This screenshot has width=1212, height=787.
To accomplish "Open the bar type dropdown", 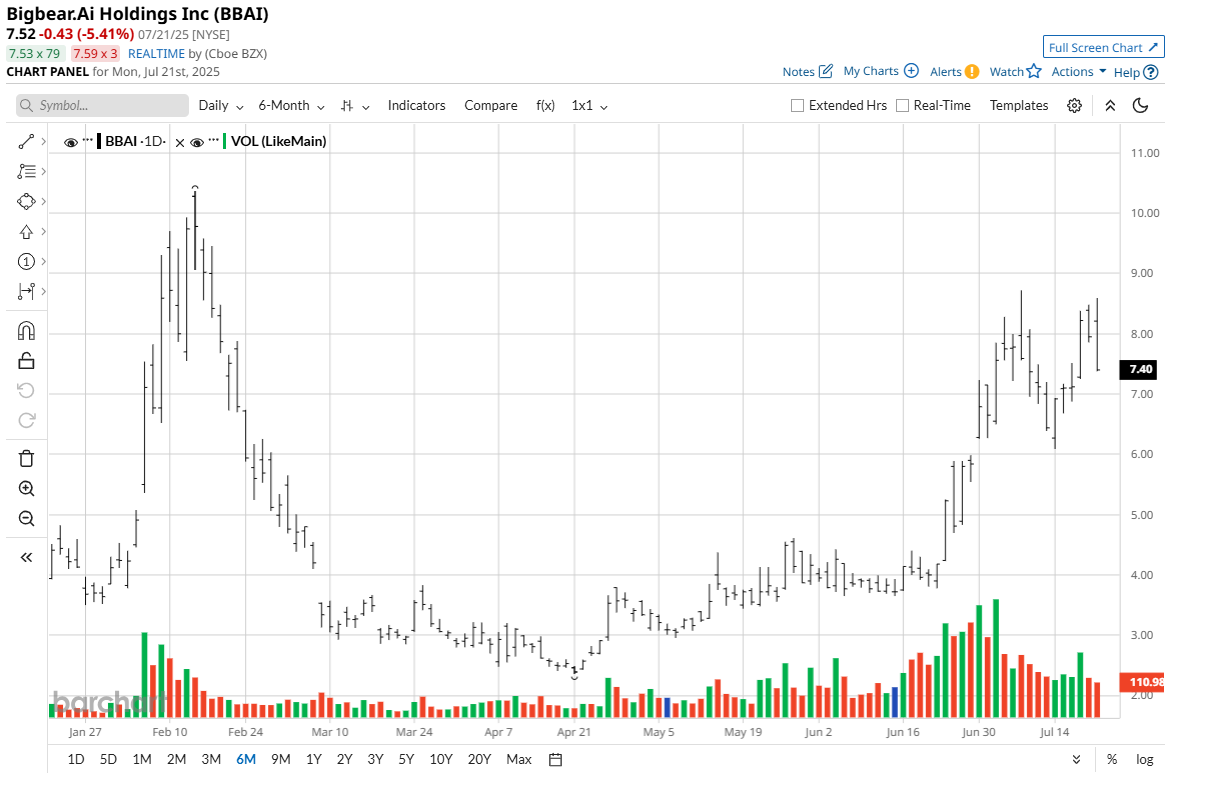I will coord(355,105).
